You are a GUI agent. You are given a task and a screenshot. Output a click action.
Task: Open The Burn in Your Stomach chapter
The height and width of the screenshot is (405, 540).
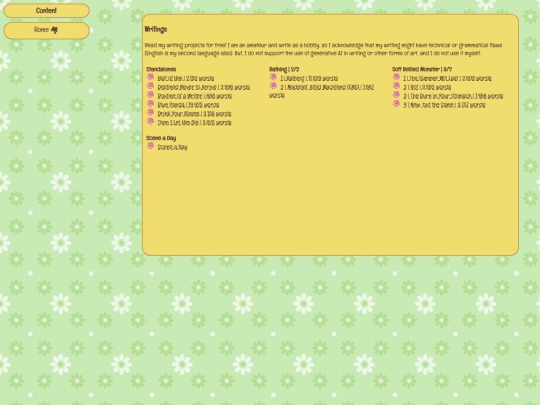pos(453,96)
